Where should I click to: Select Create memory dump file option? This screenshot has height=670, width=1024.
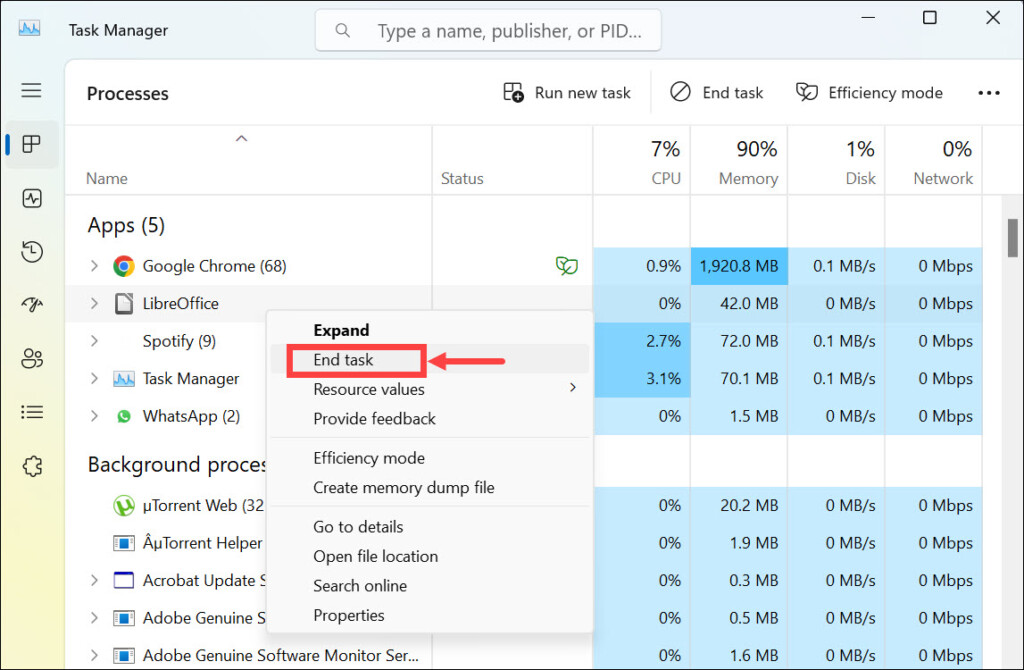point(403,487)
